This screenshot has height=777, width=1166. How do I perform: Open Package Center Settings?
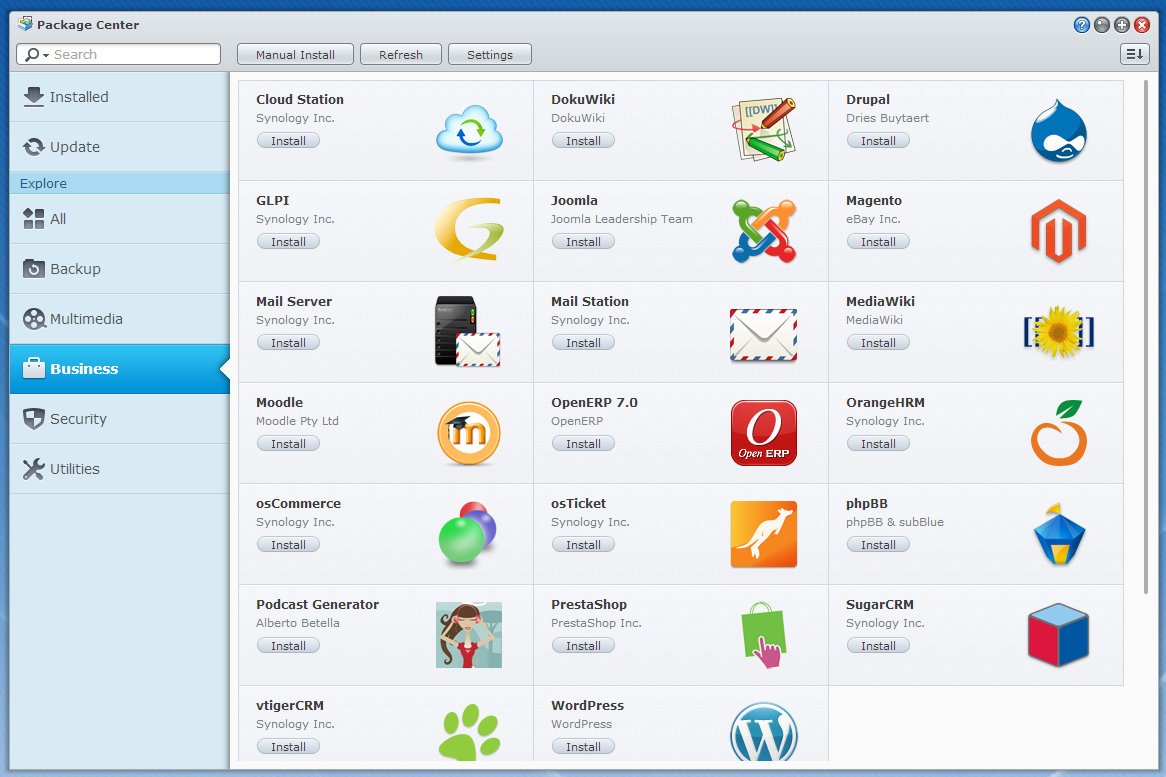(x=490, y=54)
